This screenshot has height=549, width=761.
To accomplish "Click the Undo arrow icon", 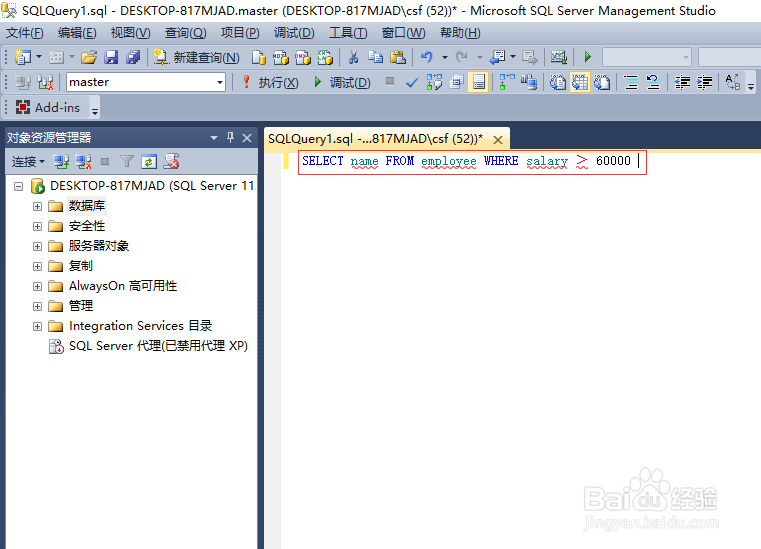I will click(x=427, y=57).
